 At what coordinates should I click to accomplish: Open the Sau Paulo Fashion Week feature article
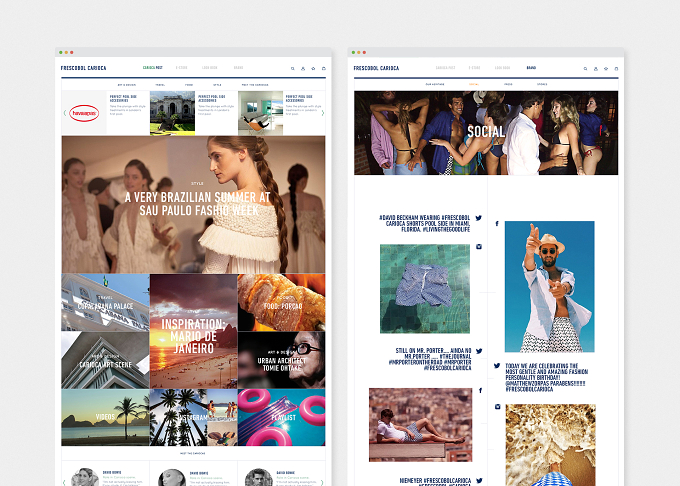[x=193, y=204]
